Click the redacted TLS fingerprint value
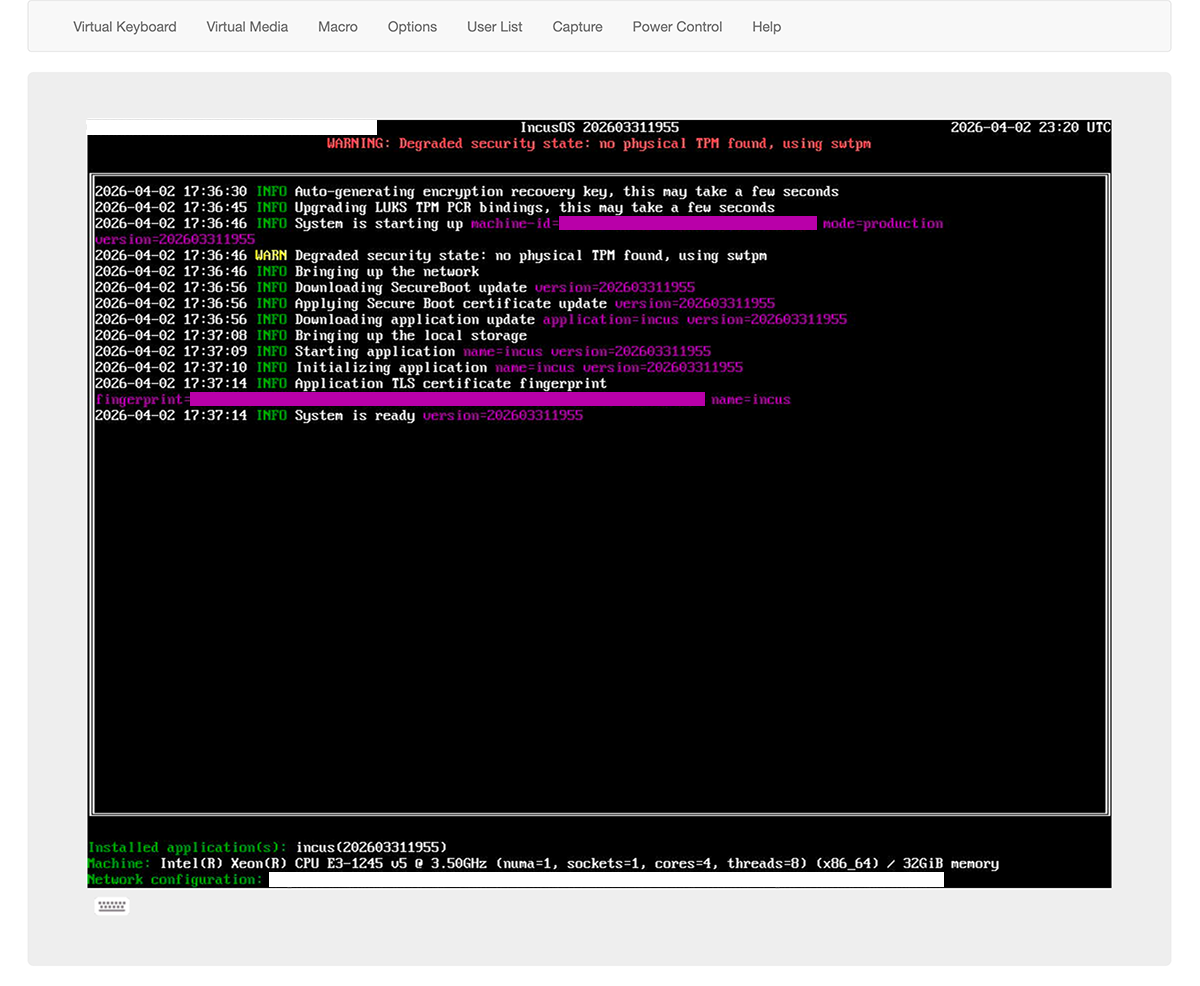1200x986 pixels. pos(448,399)
